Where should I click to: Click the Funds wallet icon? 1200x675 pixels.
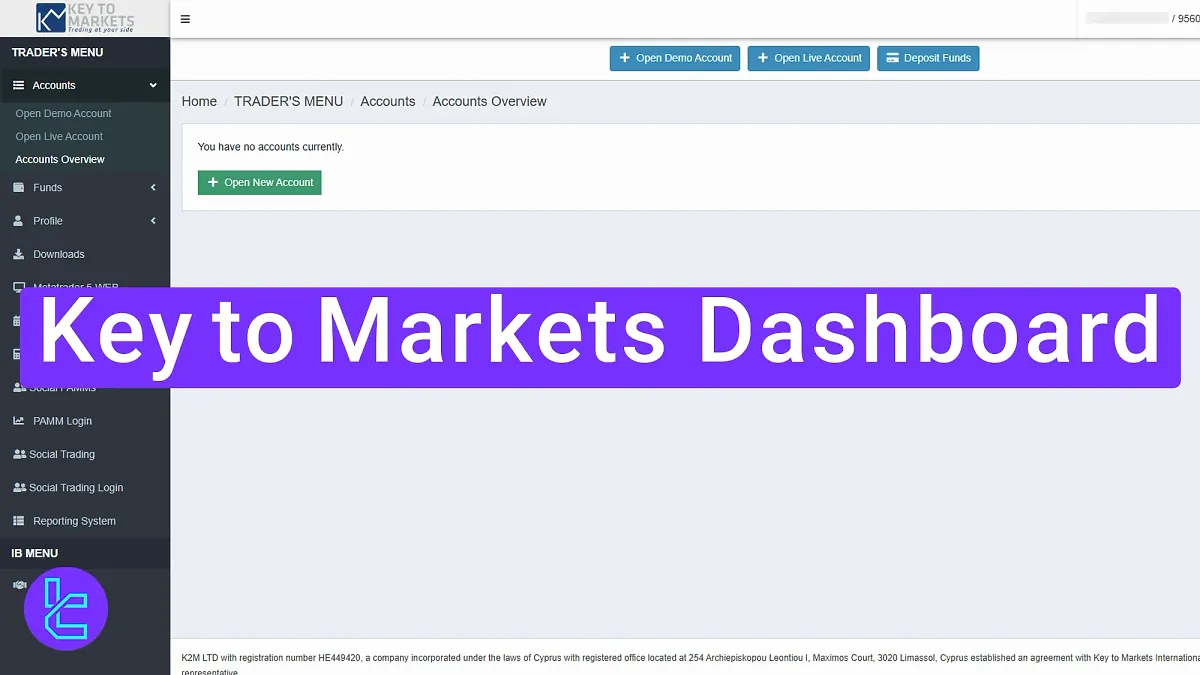point(20,187)
